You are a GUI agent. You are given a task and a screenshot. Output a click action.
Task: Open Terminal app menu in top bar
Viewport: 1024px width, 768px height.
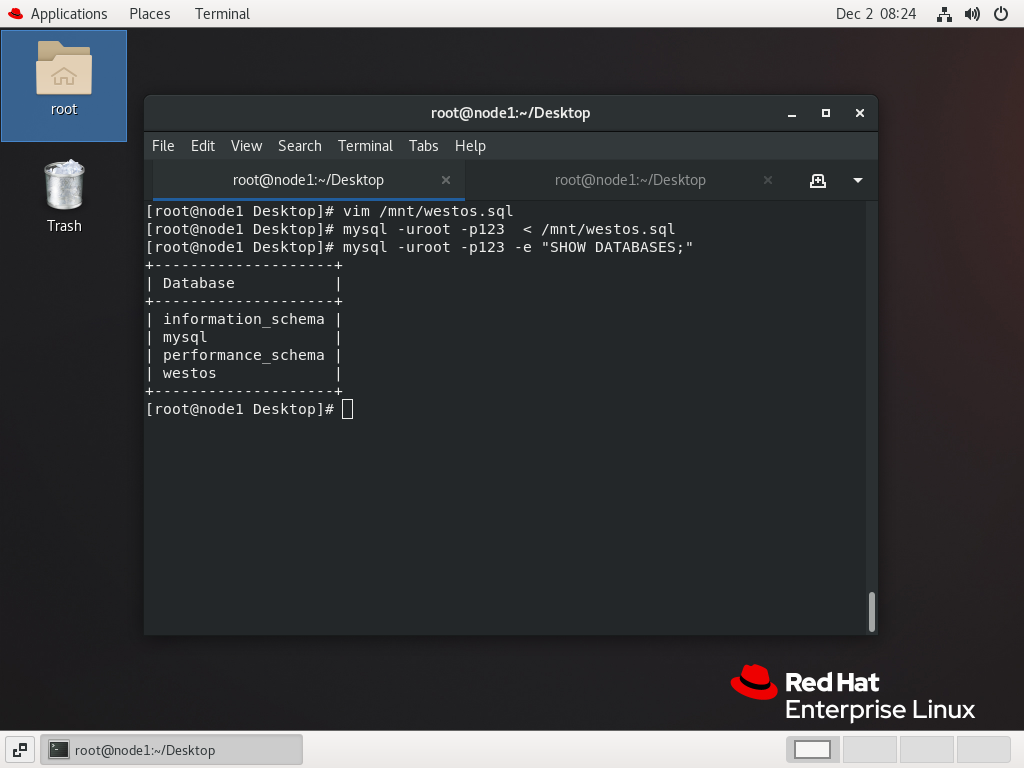coord(222,14)
